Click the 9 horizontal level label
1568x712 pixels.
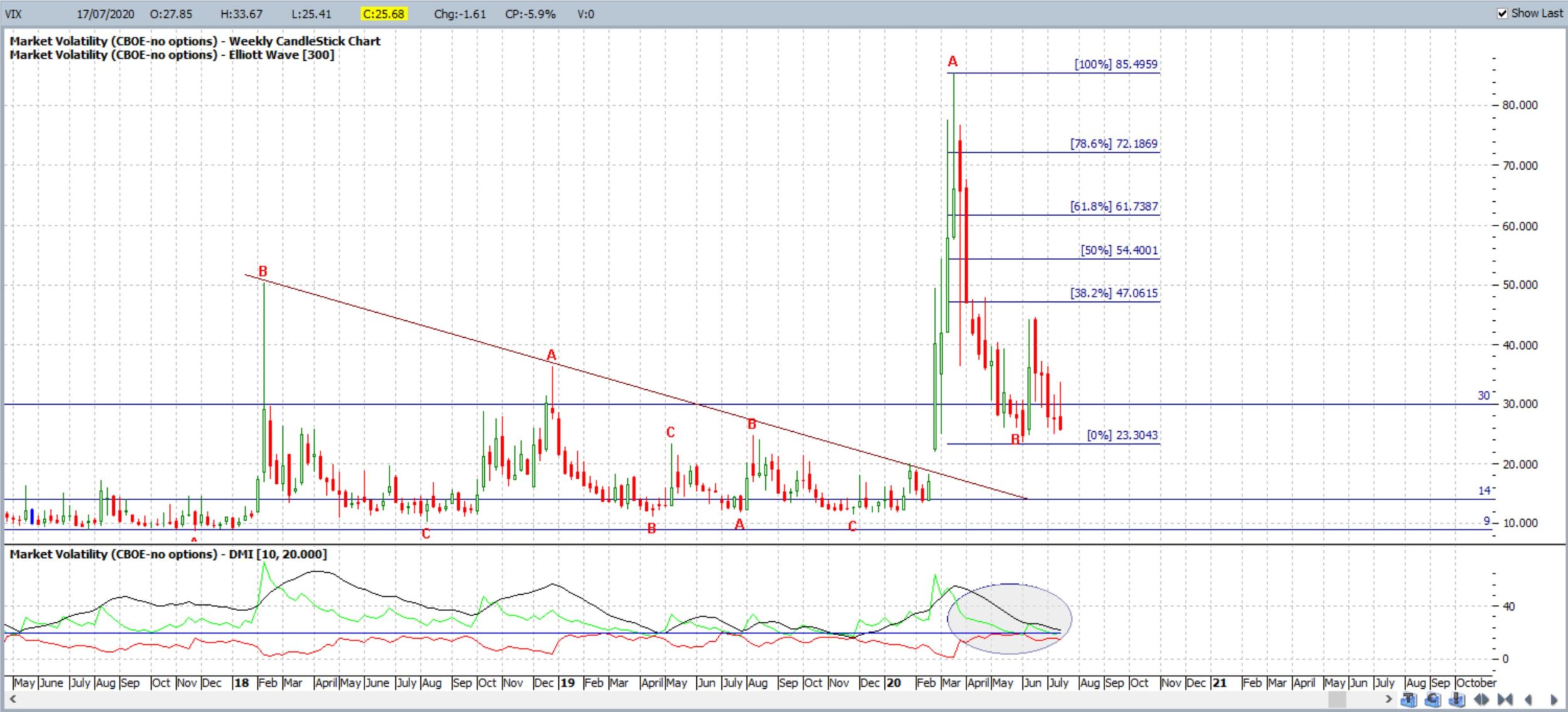(x=1486, y=521)
